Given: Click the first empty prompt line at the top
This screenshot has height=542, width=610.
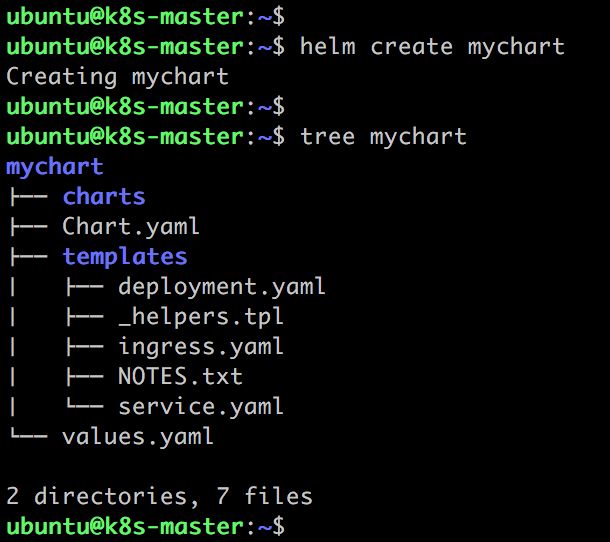Looking at the screenshot, I should point(145,17).
